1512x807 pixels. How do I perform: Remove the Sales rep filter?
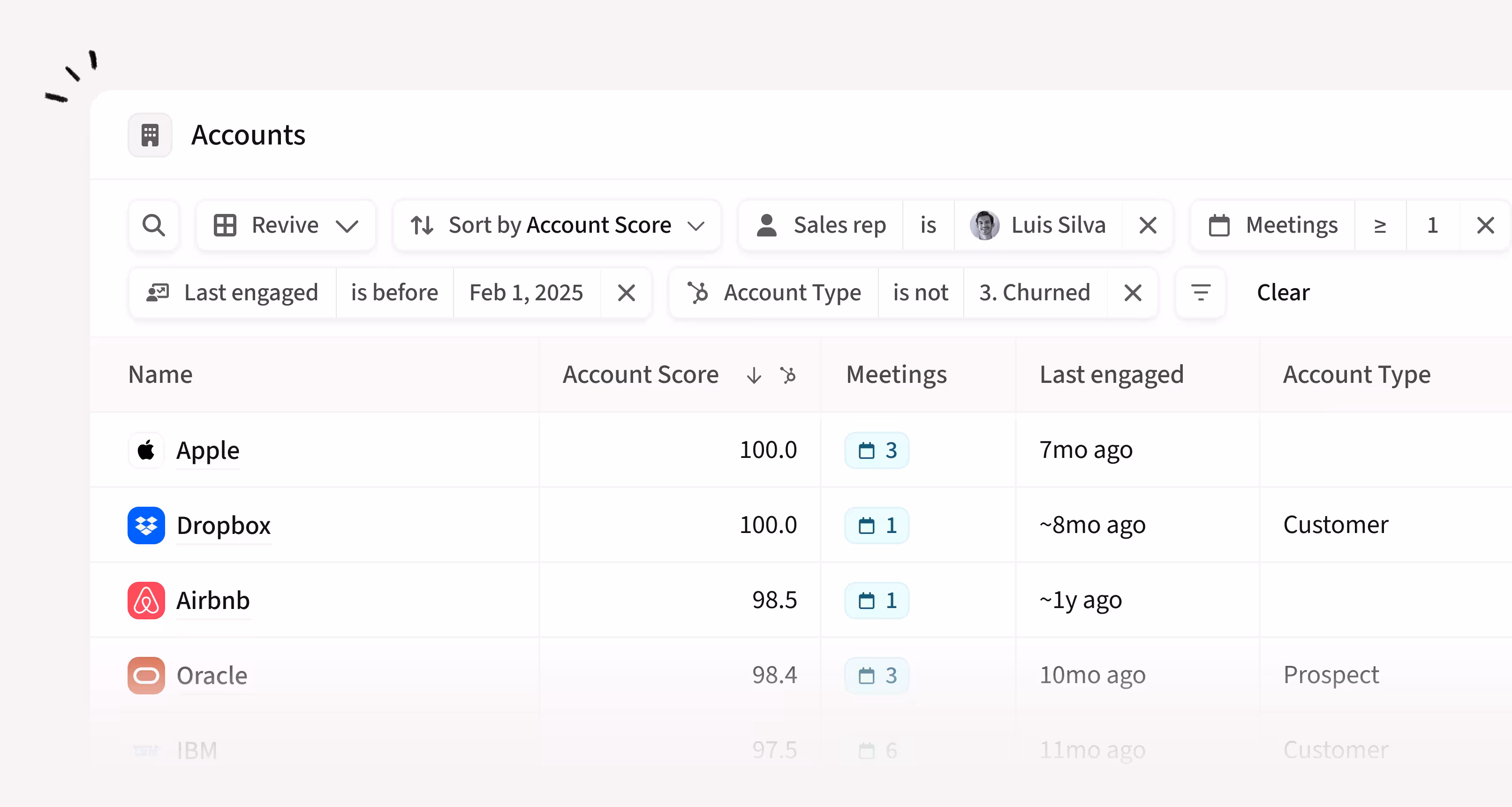tap(1148, 226)
